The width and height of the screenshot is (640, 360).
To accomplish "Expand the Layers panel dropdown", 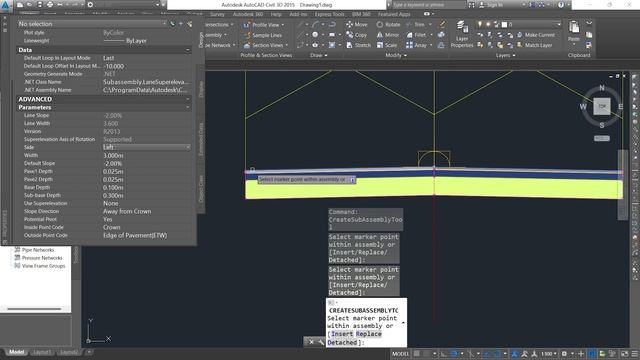I will click(x=505, y=55).
